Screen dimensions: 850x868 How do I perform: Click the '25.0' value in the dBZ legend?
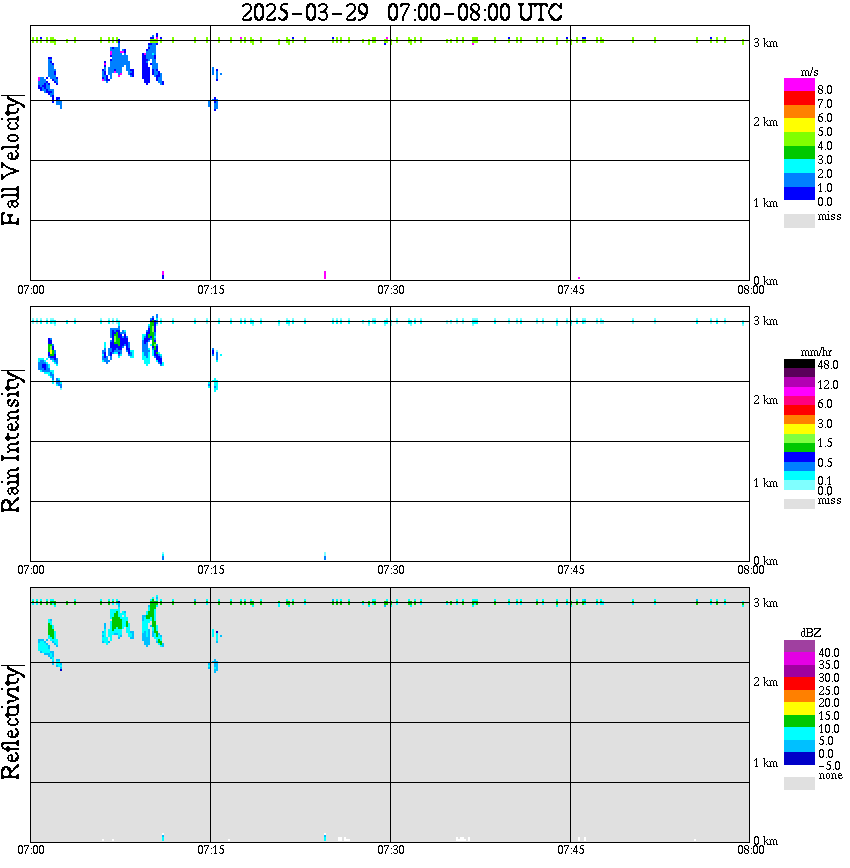[829, 690]
